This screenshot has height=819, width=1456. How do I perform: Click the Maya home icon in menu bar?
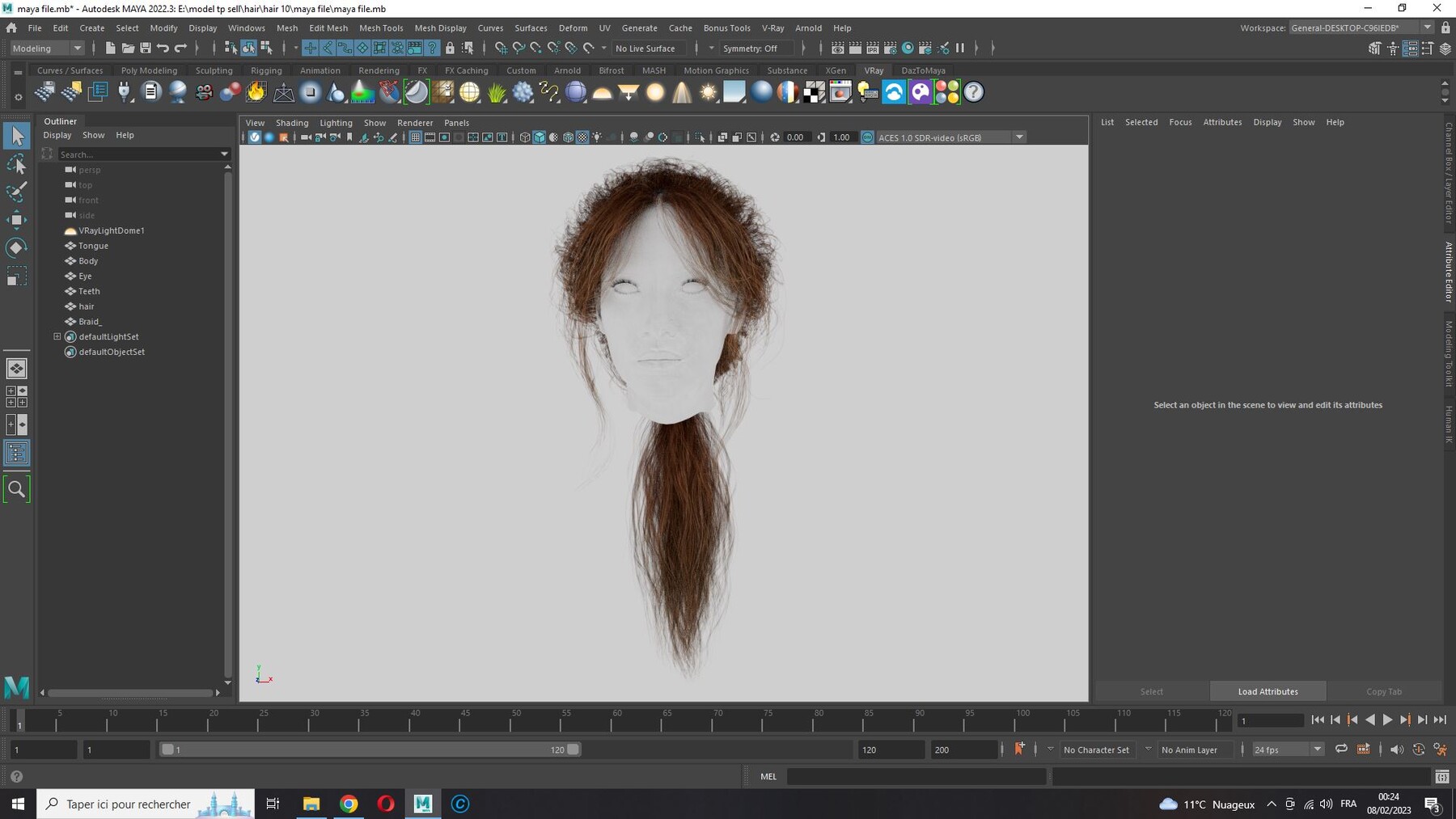point(11,27)
